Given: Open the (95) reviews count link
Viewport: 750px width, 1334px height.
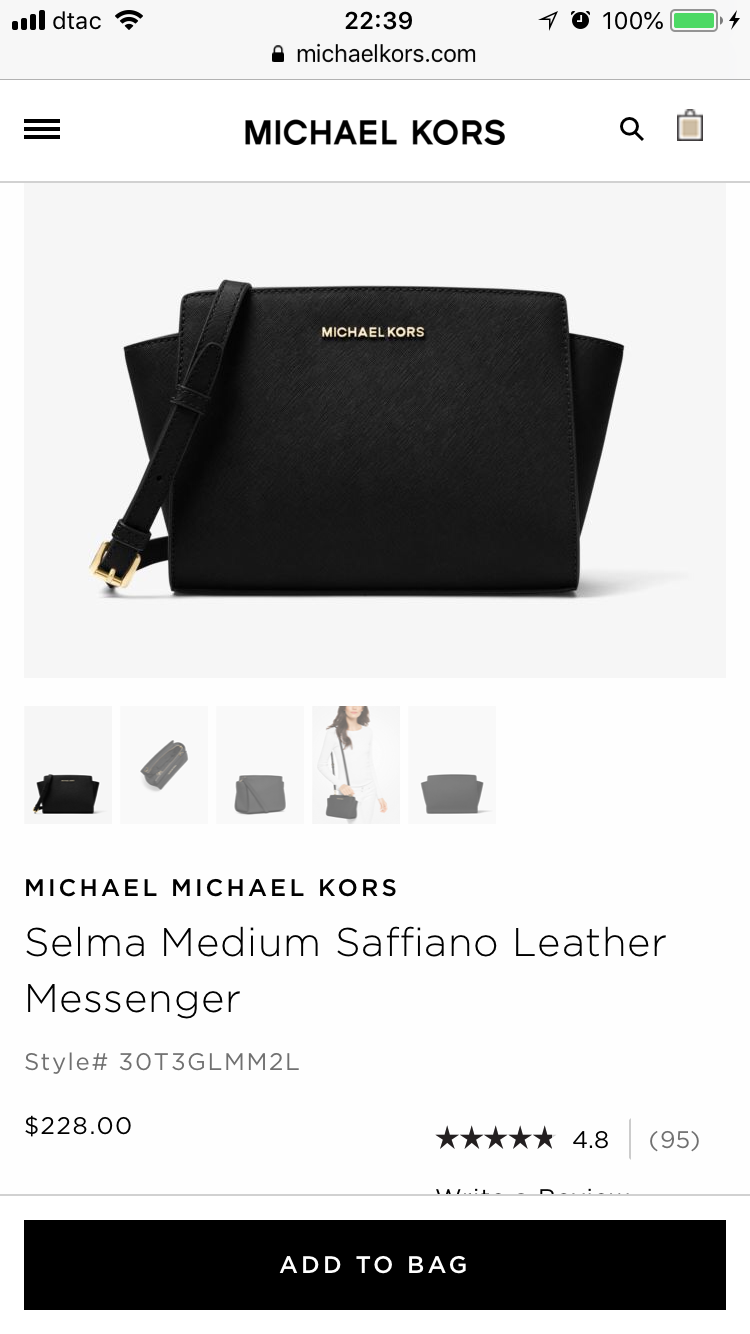Looking at the screenshot, I should coord(674,1139).
